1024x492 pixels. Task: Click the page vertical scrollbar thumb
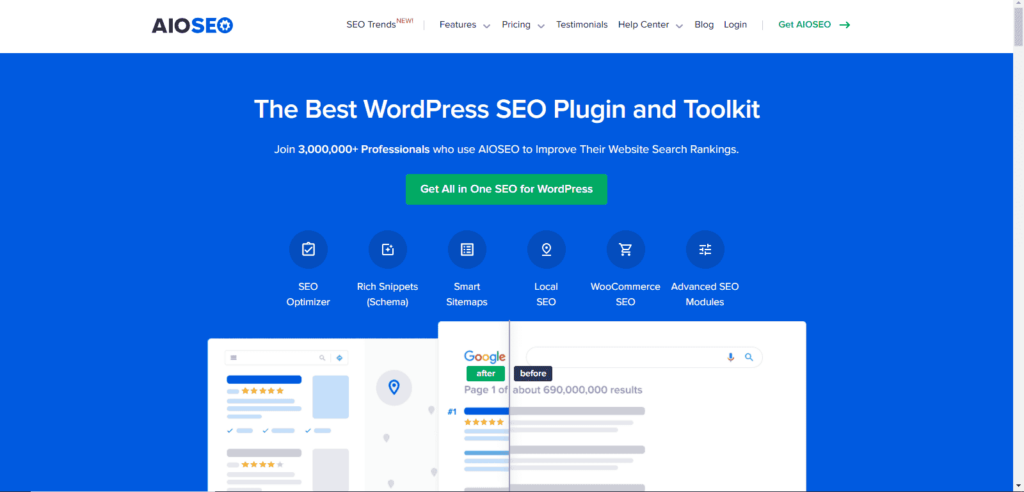tap(1018, 27)
